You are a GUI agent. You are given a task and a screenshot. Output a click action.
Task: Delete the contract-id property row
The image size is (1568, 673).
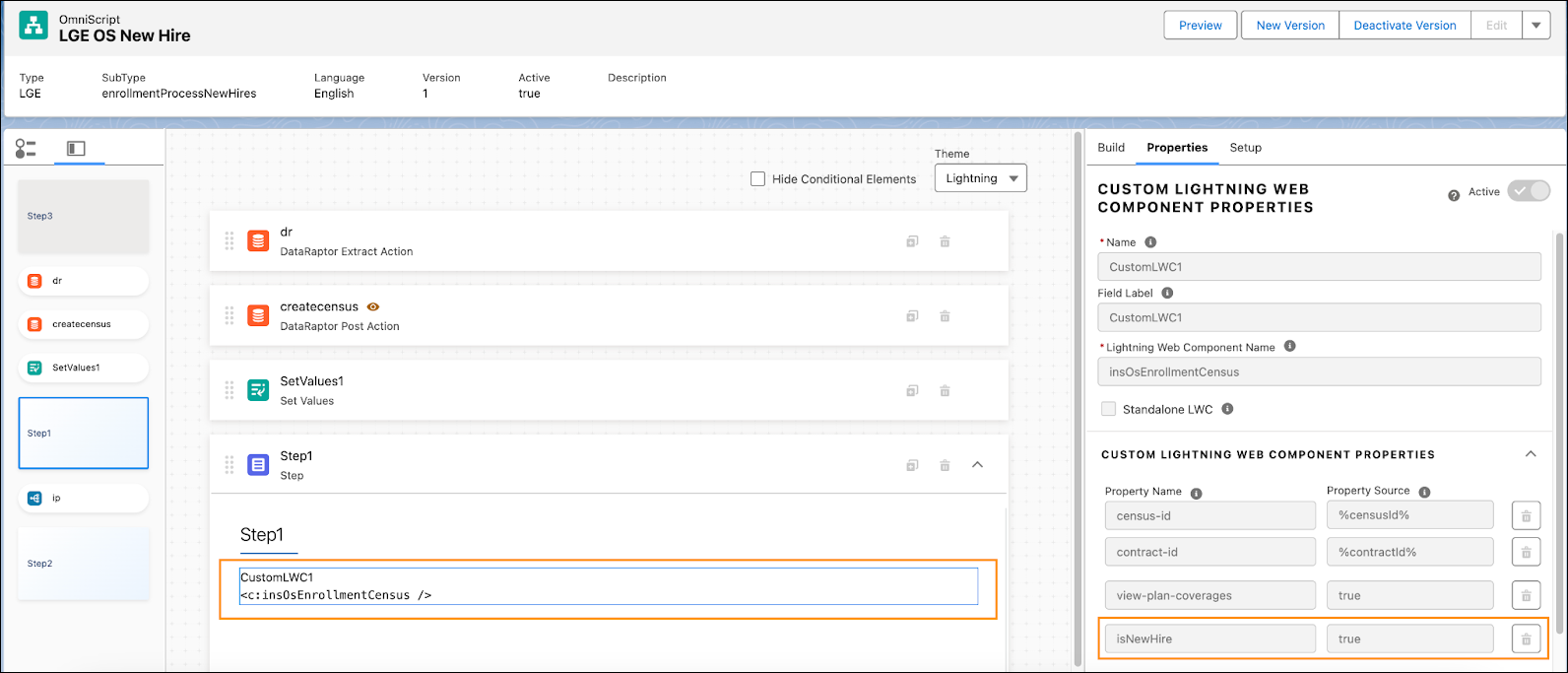pos(1526,552)
